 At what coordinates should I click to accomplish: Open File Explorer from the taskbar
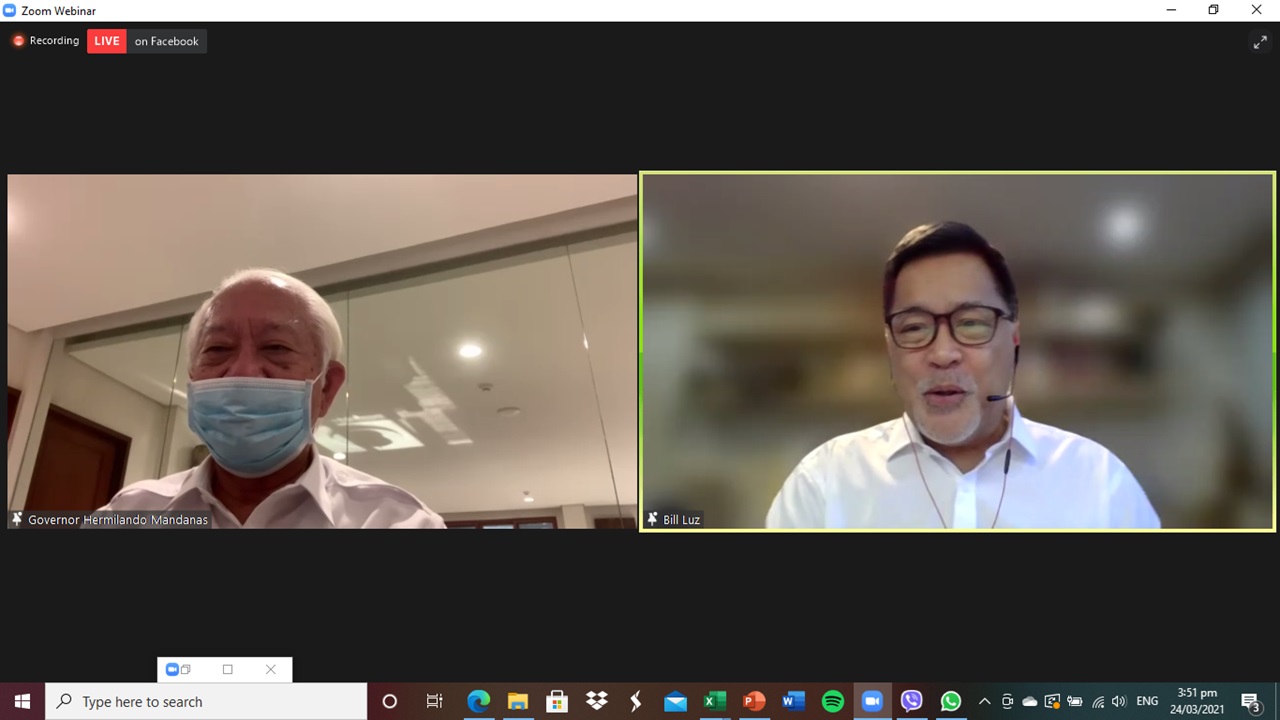pos(518,701)
